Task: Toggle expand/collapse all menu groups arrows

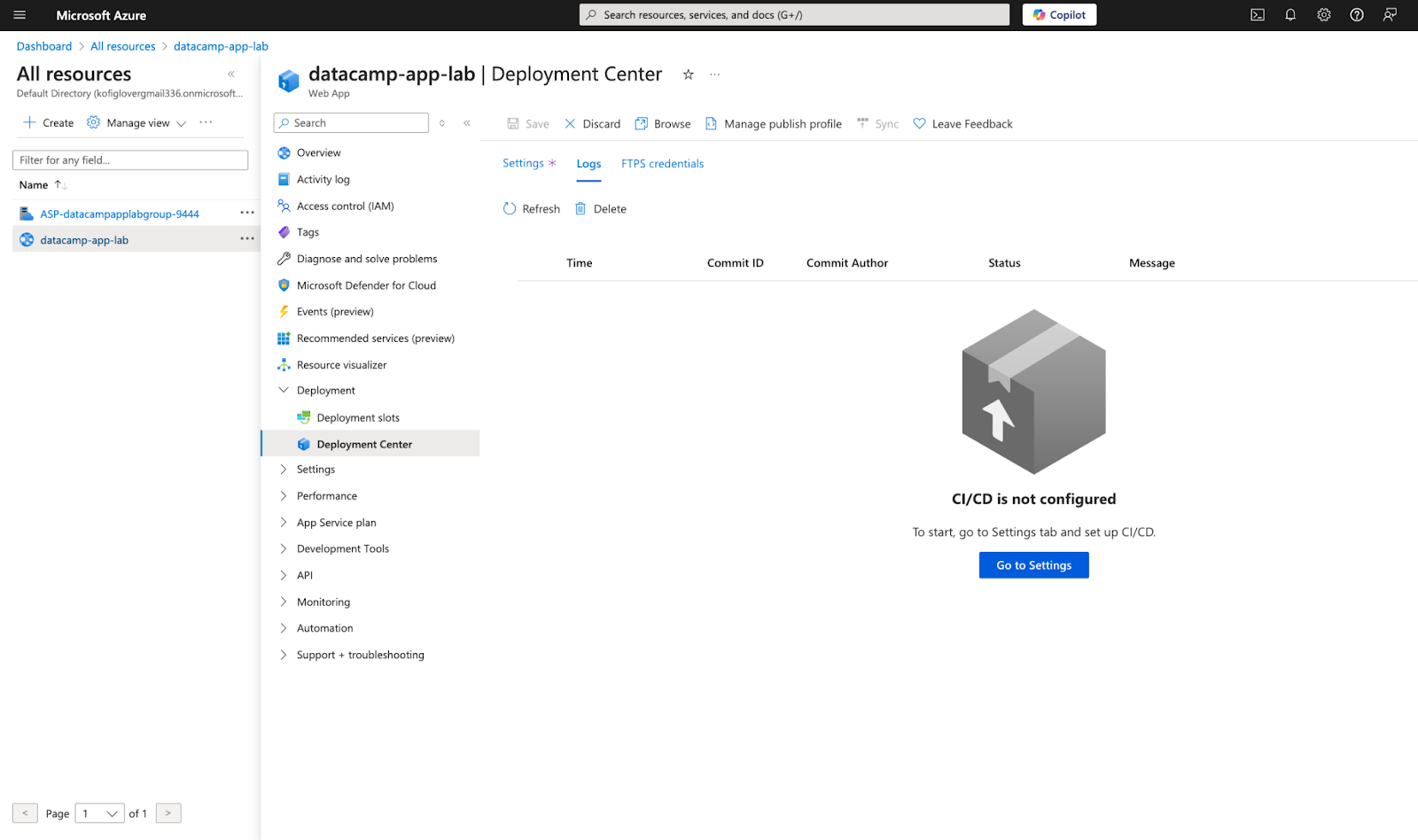Action: click(442, 123)
